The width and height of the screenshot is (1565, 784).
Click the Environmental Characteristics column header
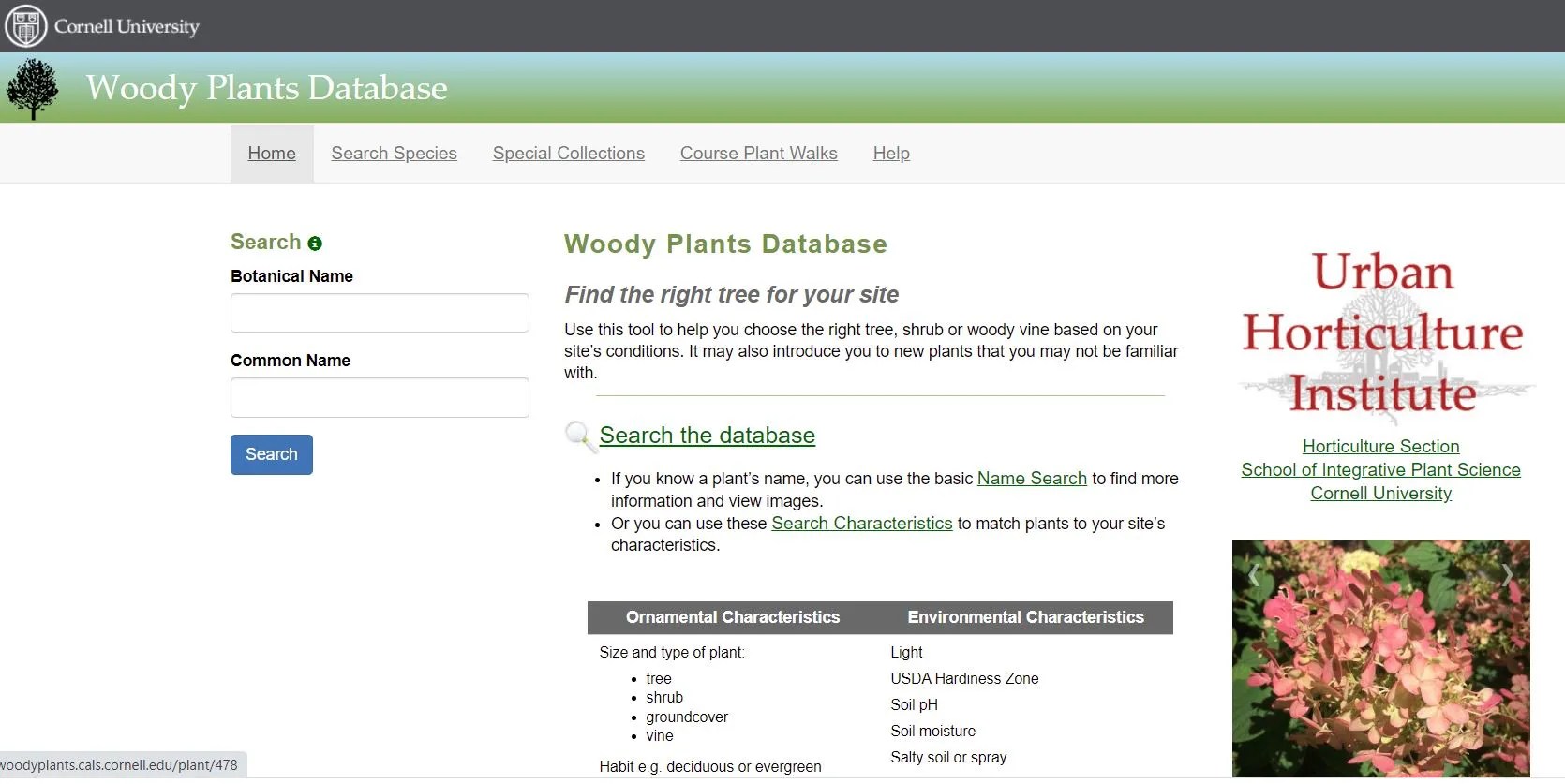1025,617
